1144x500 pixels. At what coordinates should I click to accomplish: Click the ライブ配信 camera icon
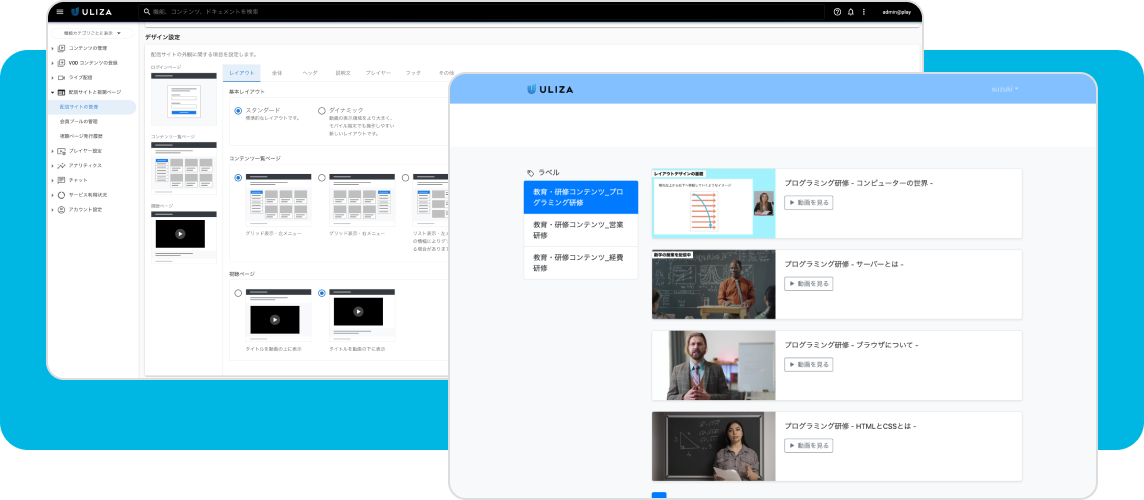(x=61, y=77)
